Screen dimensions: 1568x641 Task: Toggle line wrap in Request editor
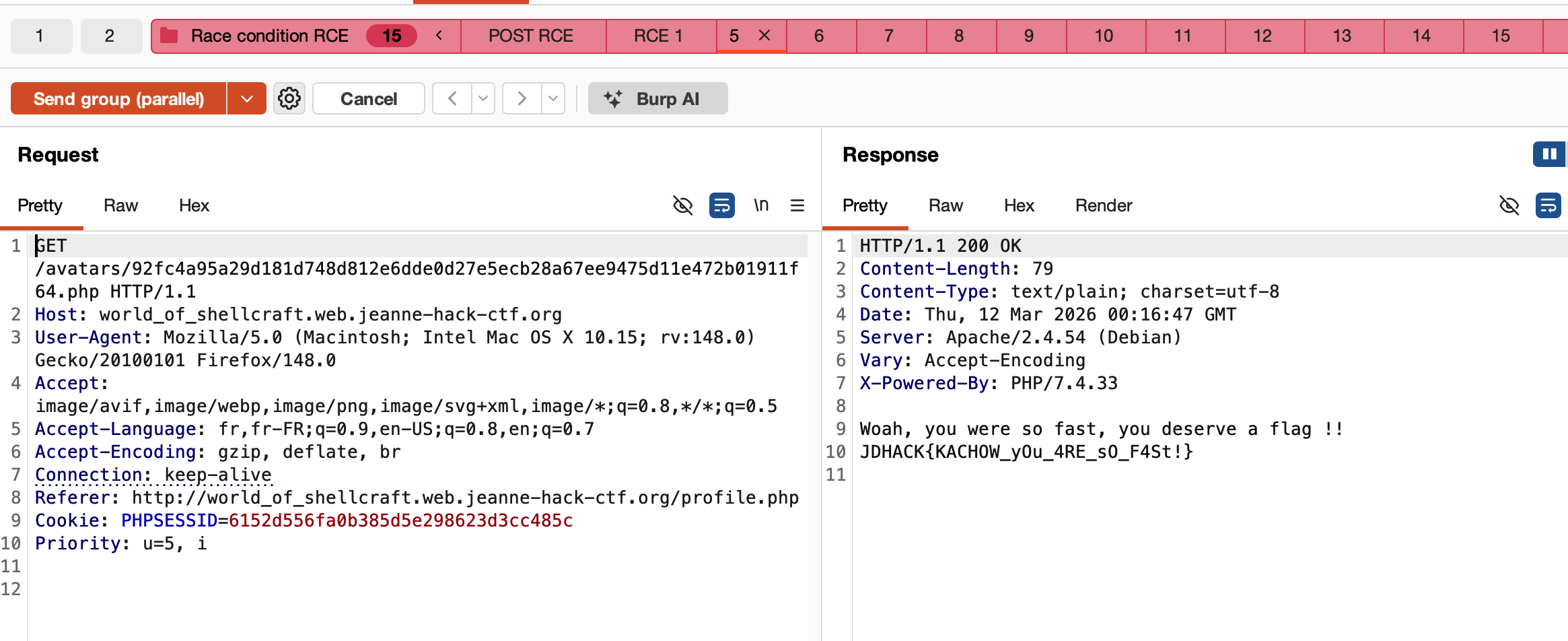721,205
